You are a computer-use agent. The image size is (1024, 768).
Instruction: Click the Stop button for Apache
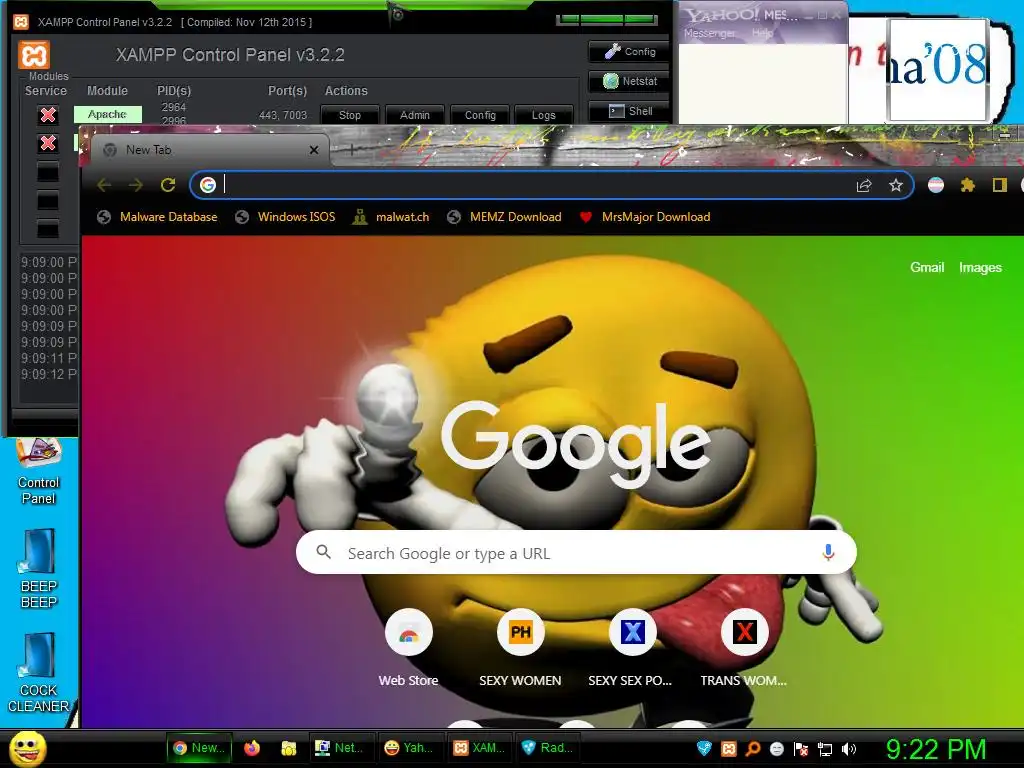click(x=350, y=115)
